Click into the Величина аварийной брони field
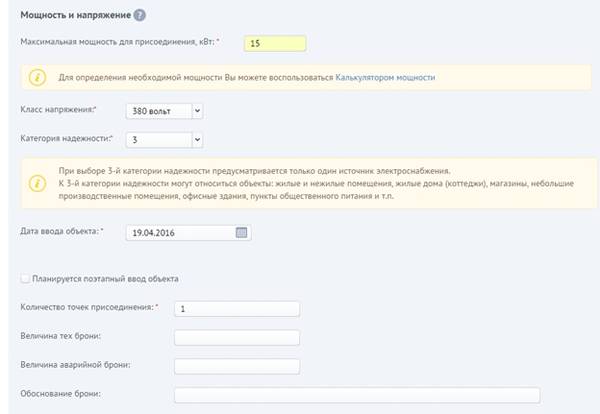The image size is (600, 414). pyautogui.click(x=237, y=366)
